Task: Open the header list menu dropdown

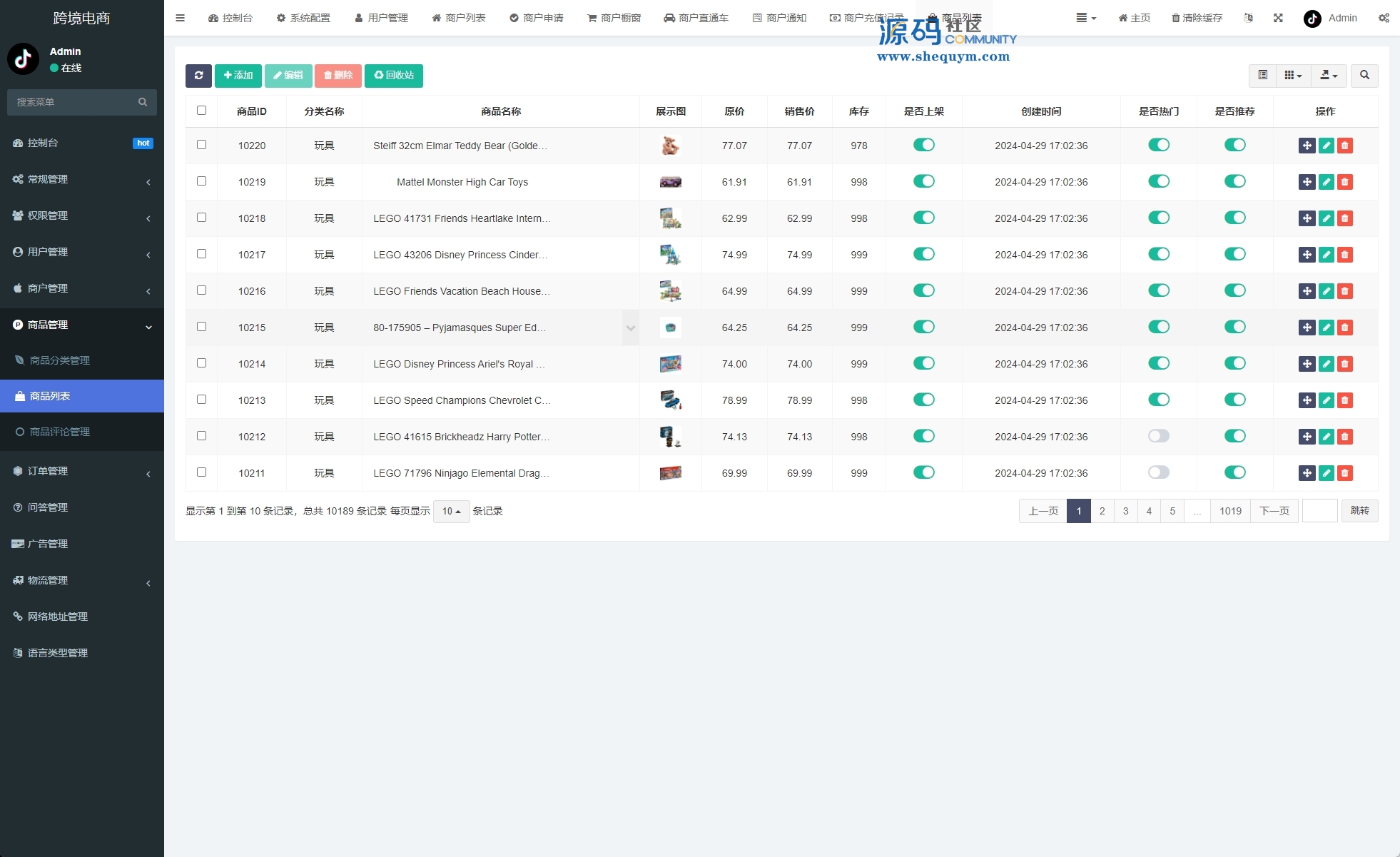Action: pyautogui.click(x=1086, y=18)
